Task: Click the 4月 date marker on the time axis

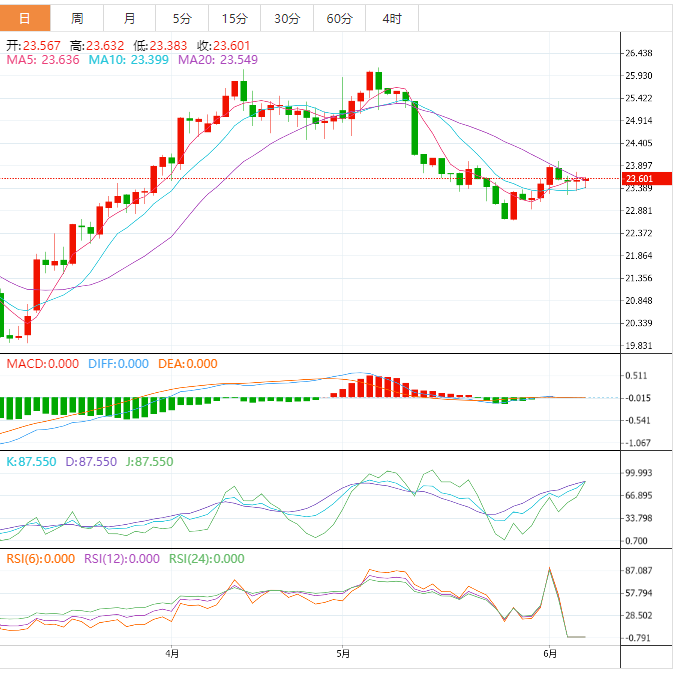Action: point(172,654)
